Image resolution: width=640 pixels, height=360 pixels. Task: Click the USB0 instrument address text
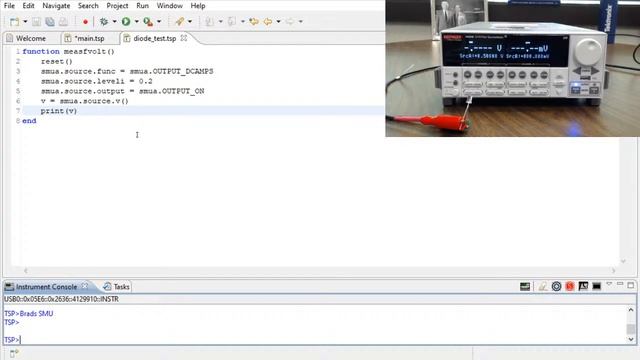tap(61, 299)
